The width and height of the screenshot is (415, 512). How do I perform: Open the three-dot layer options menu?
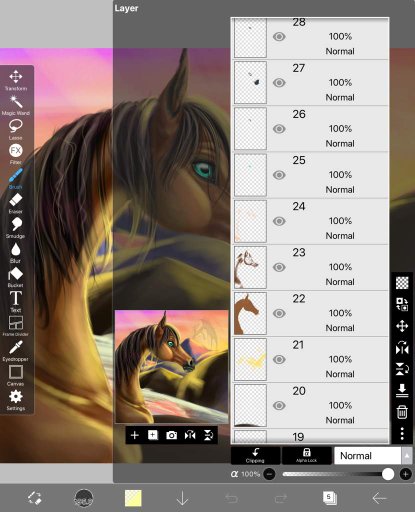tap(402, 433)
